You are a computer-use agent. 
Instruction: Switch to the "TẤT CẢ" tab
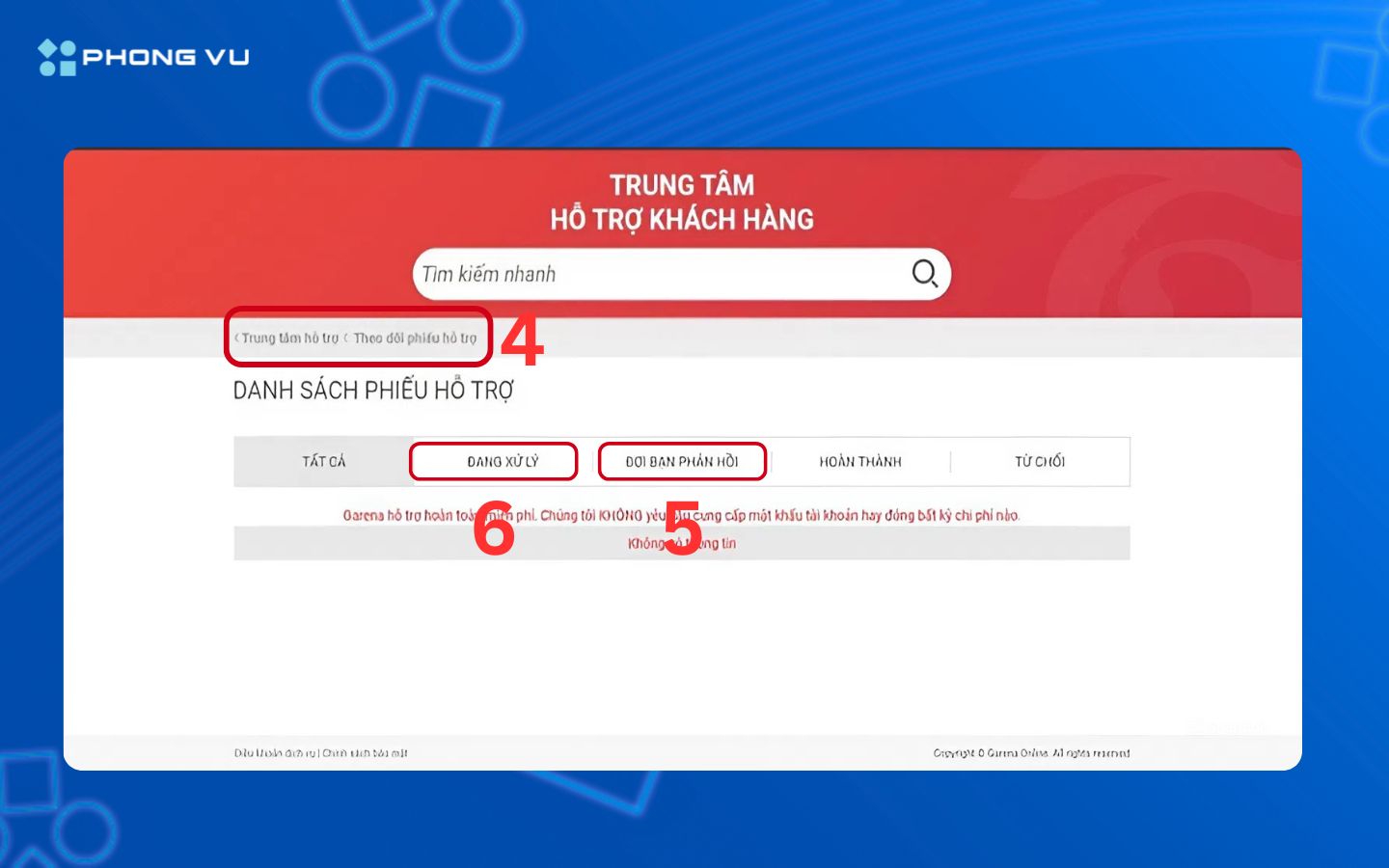pos(322,461)
